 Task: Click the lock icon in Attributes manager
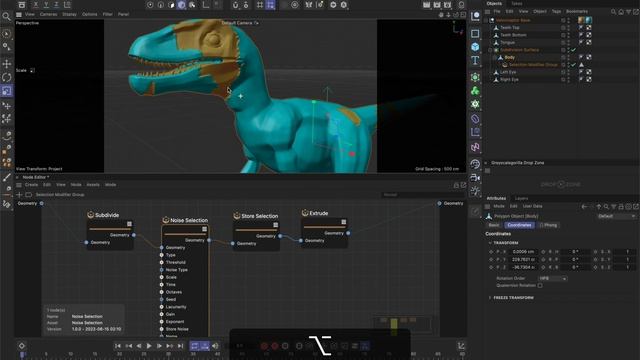pos(621,207)
